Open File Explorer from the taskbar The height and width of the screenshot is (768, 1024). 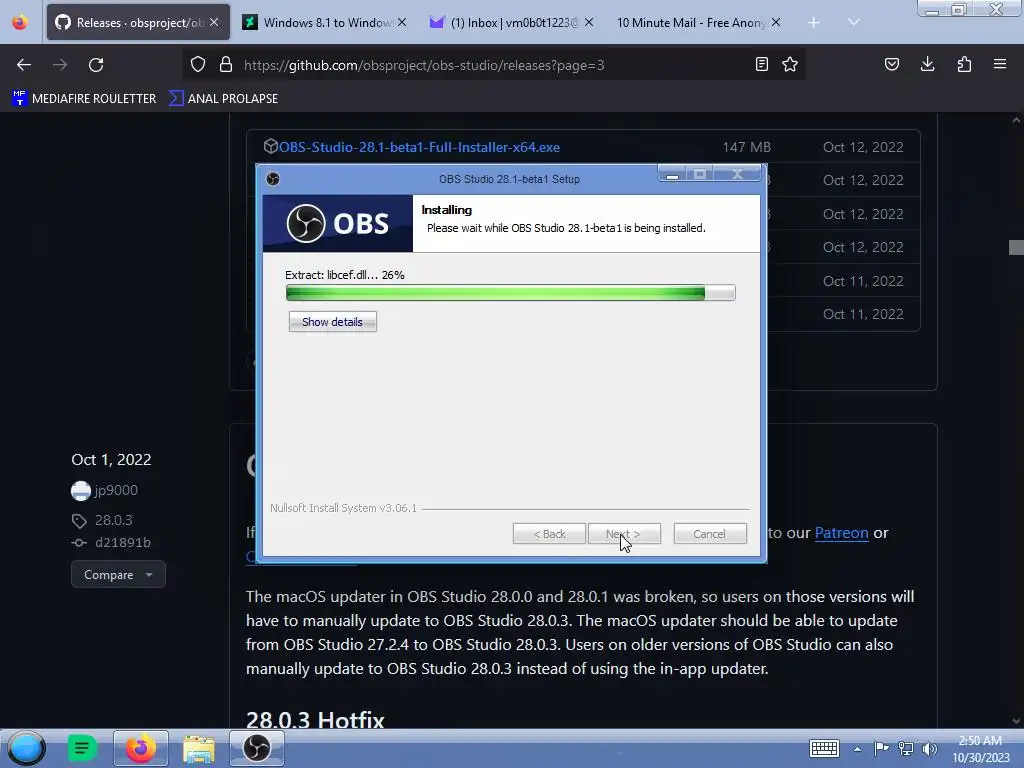click(199, 748)
